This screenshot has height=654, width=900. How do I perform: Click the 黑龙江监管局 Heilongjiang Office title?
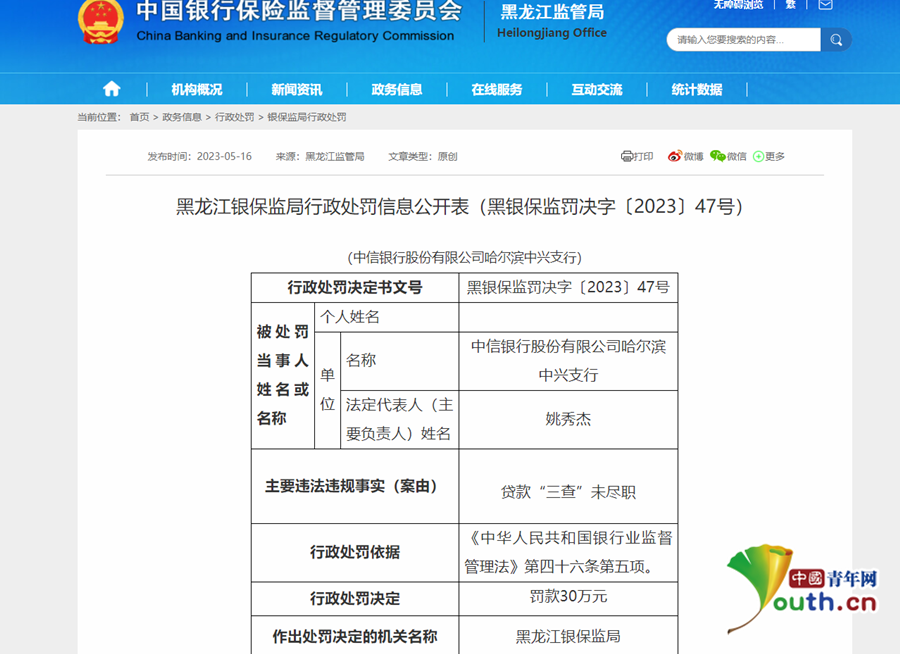pyautogui.click(x=552, y=21)
